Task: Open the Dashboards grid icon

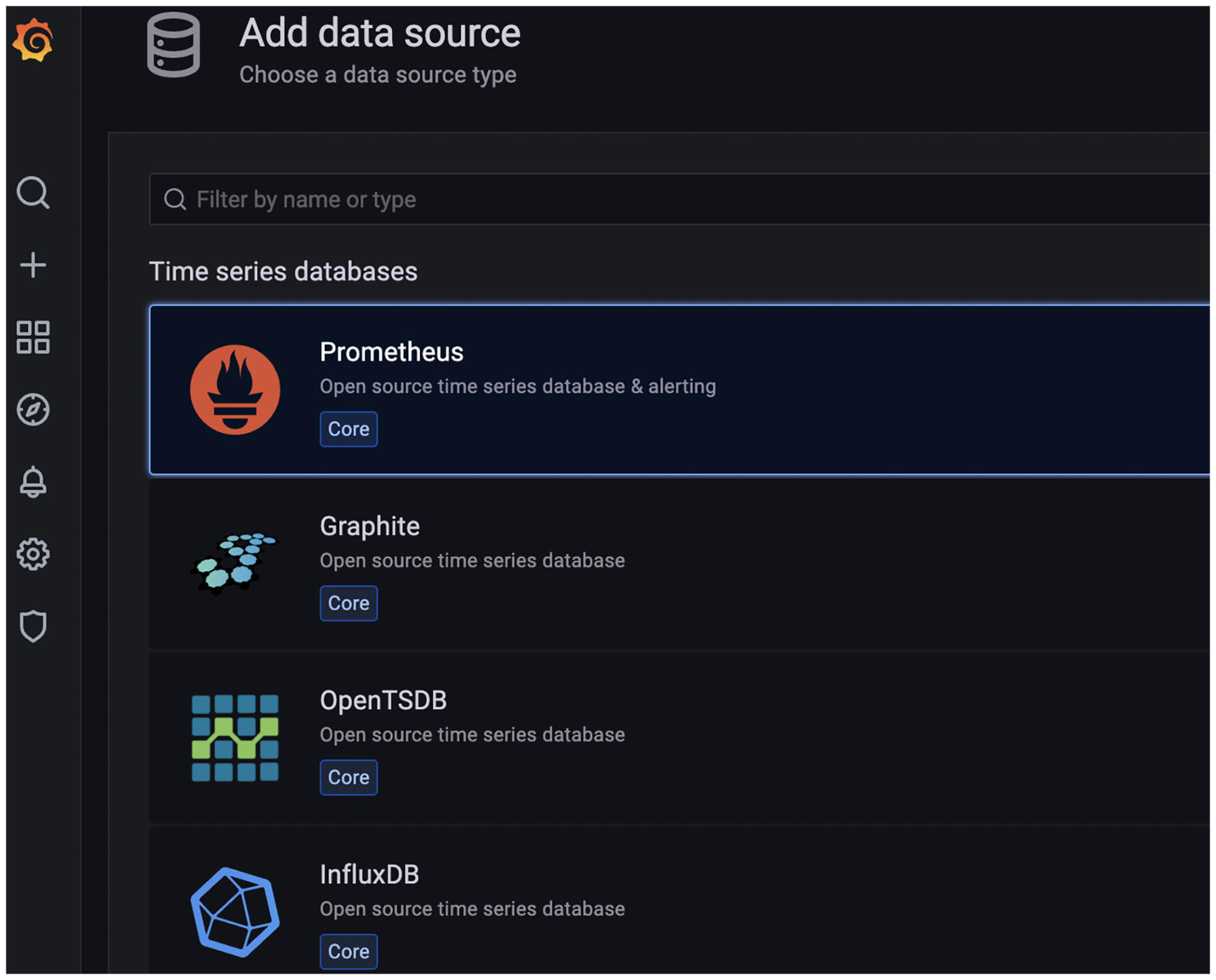Action: [x=34, y=335]
